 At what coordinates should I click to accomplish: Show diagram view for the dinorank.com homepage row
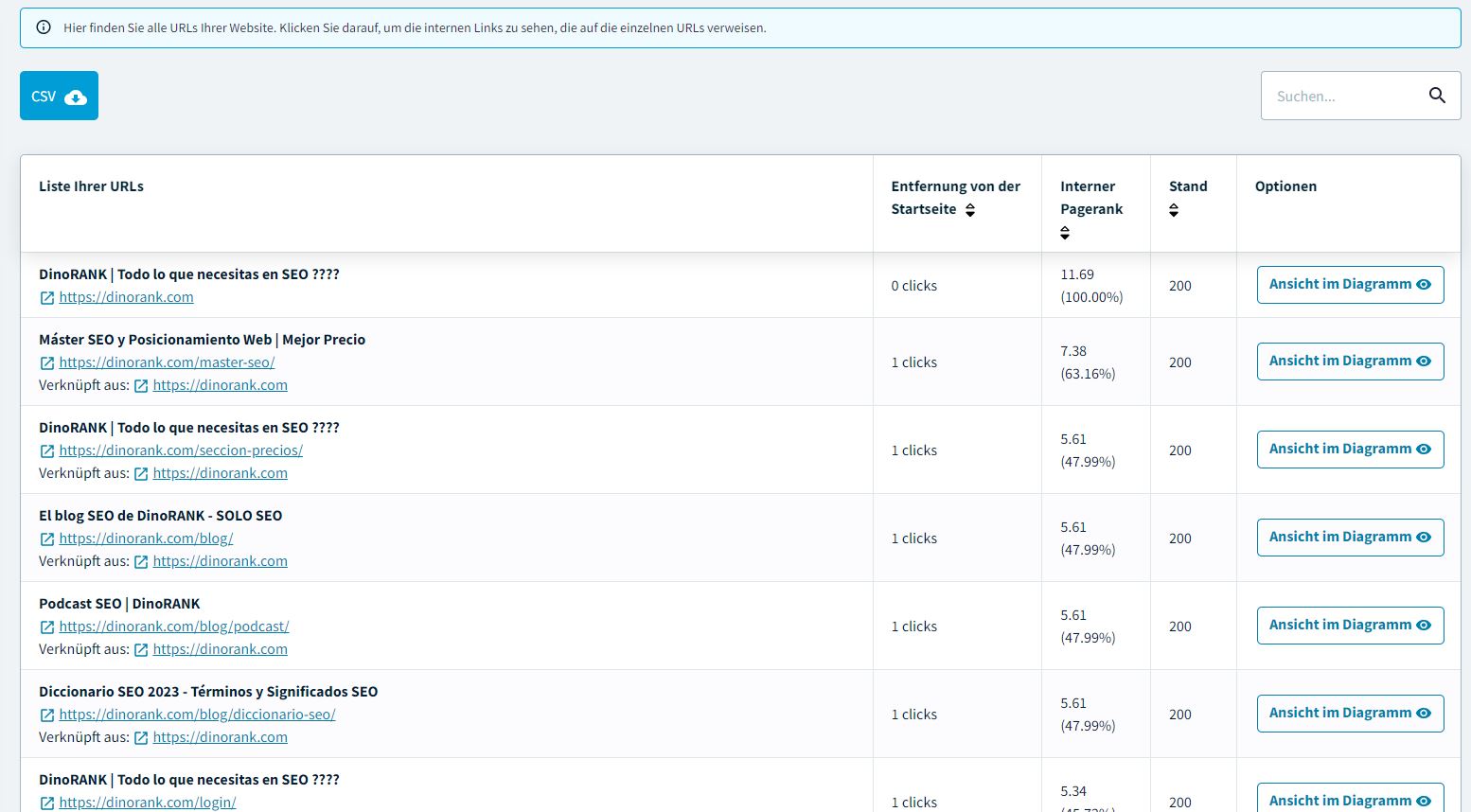tap(1350, 285)
